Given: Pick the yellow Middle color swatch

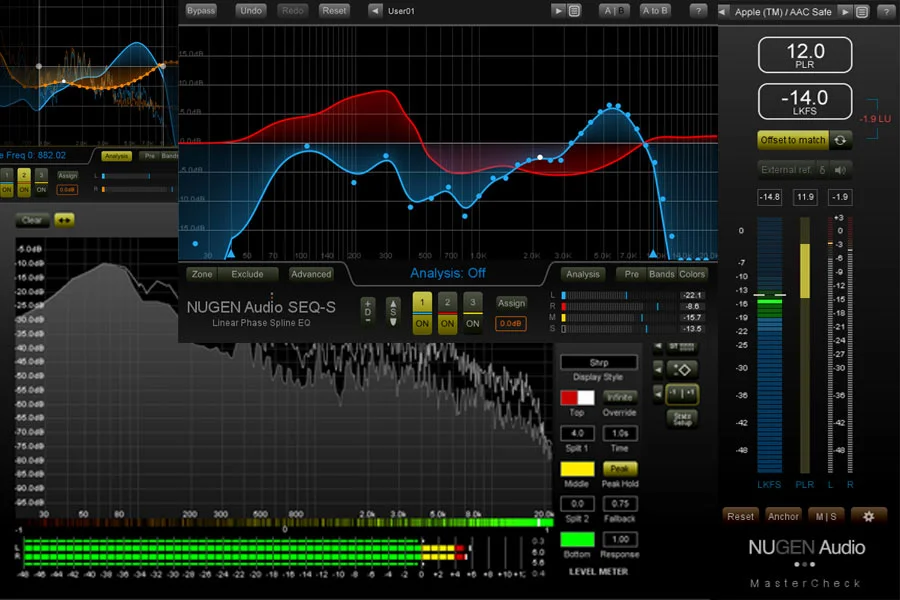Looking at the screenshot, I should coord(577,469).
